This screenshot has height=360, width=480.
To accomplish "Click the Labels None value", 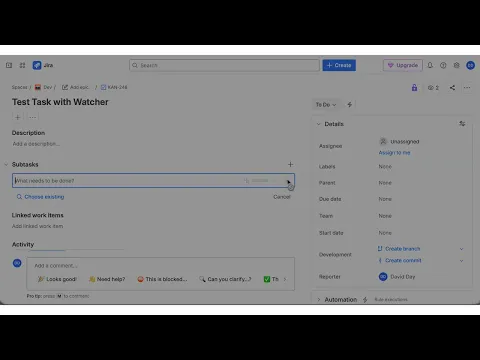I will [385, 167].
